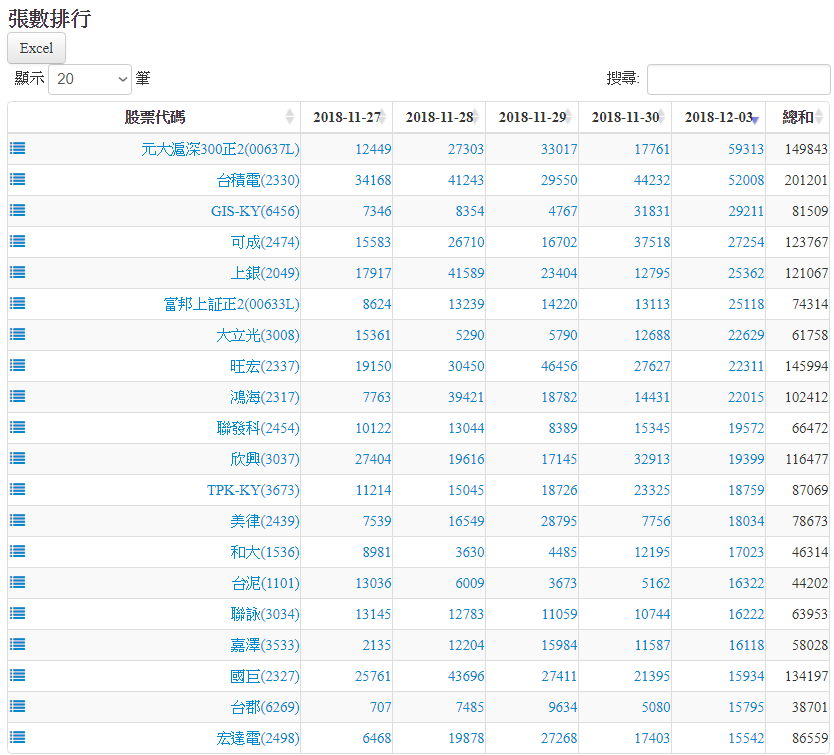The image size is (834, 755).
Task: Click the list icon for 聯發科(2454) row
Action: pyautogui.click(x=18, y=428)
